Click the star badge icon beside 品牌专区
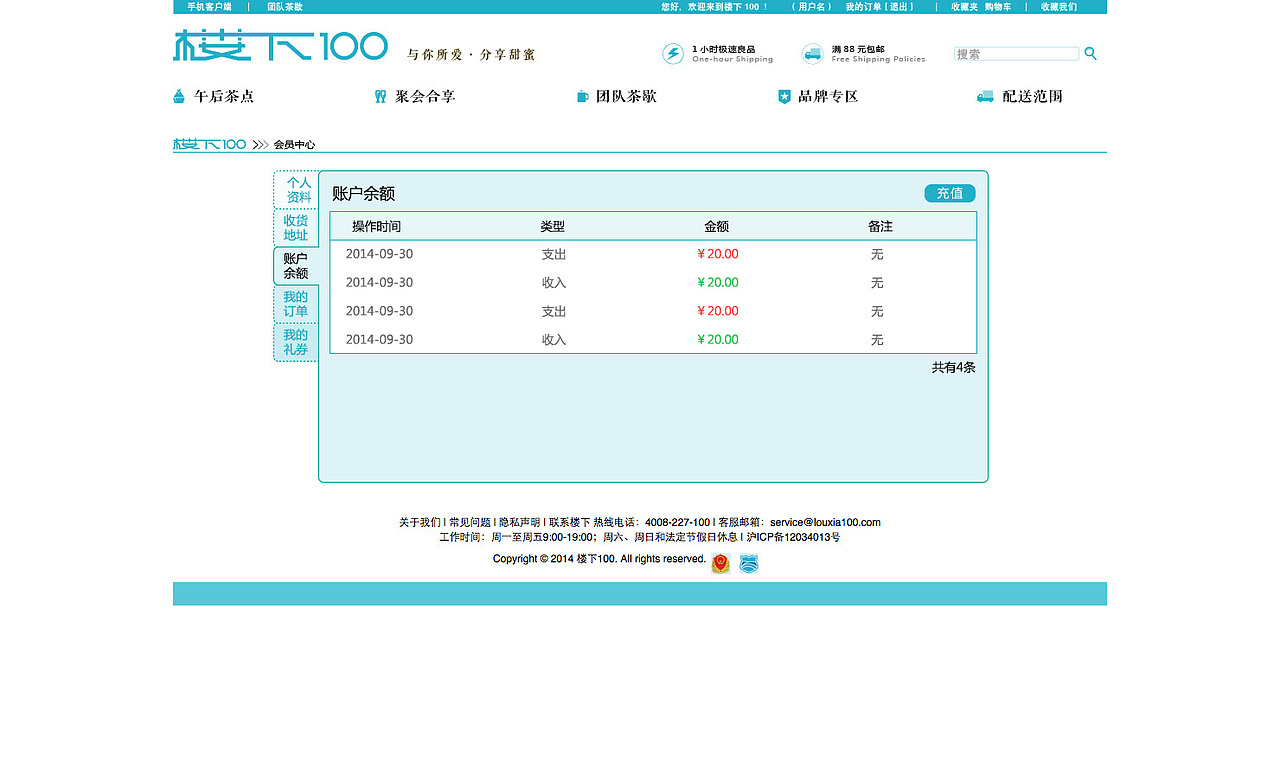This screenshot has height=763, width=1280. tap(784, 96)
